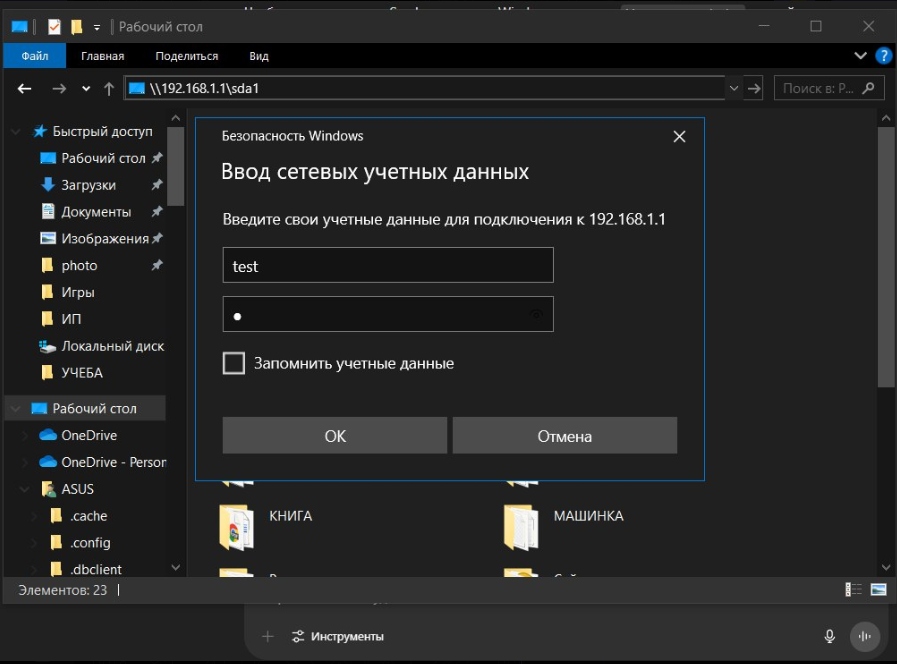Open the Explorer help question icon
This screenshot has width=897, height=664.
(883, 56)
